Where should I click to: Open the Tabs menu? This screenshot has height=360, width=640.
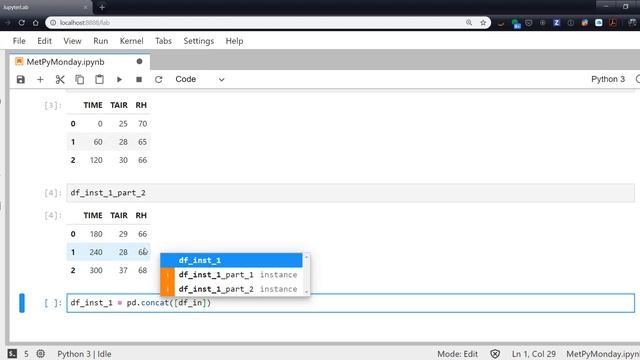163,41
